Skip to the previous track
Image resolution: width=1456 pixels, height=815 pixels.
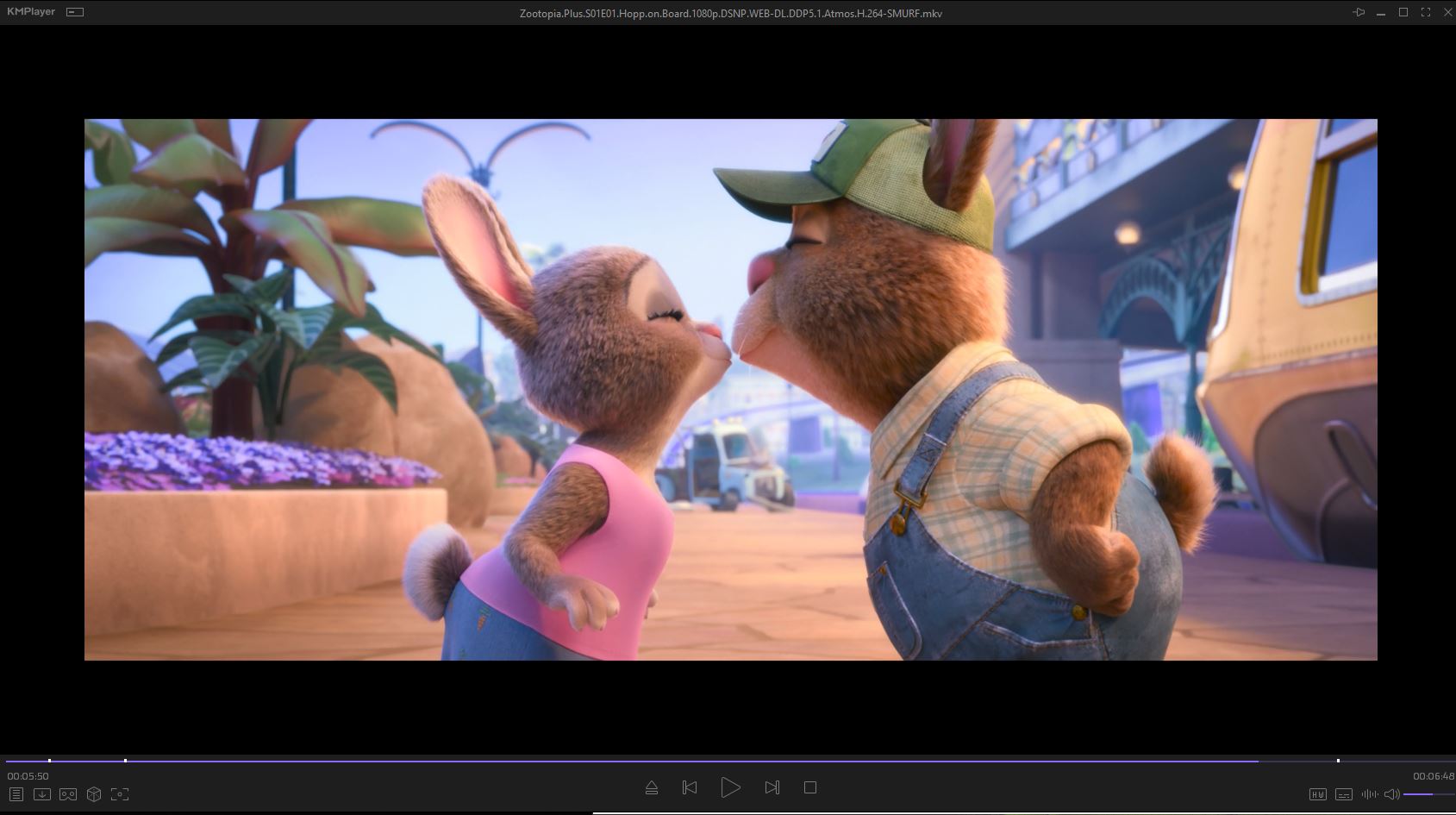[690, 787]
